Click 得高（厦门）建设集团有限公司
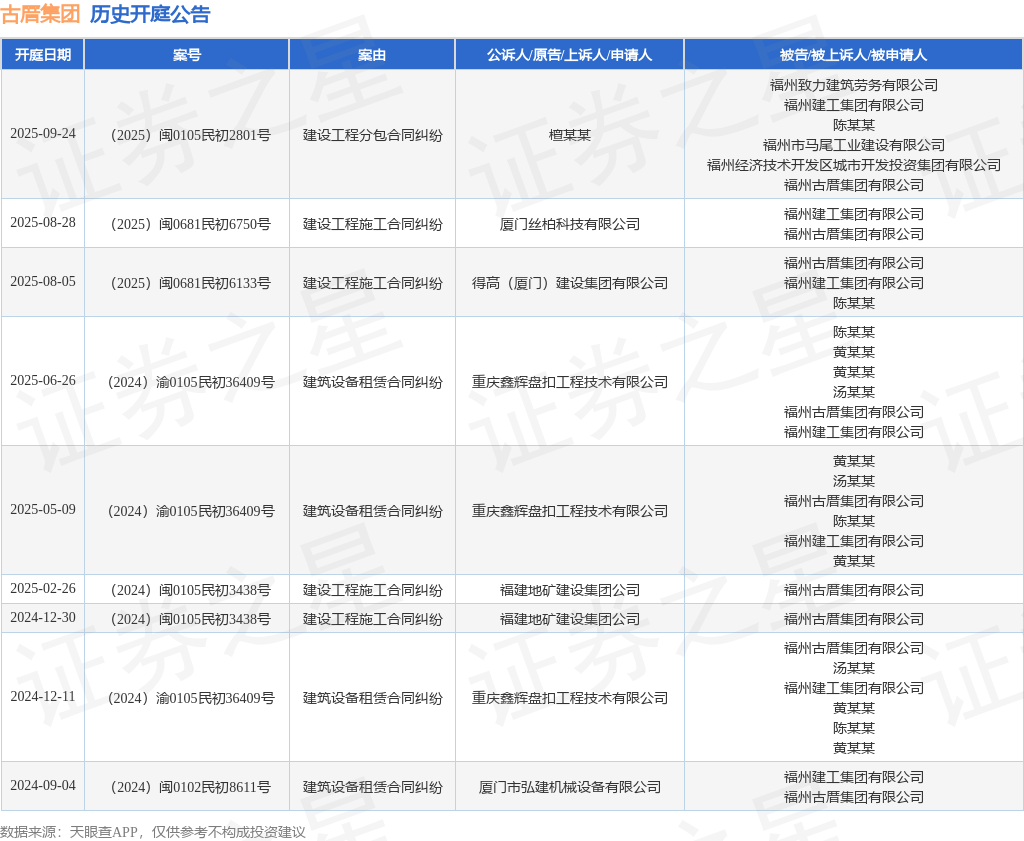Image resolution: width=1024 pixels, height=841 pixels. click(569, 283)
